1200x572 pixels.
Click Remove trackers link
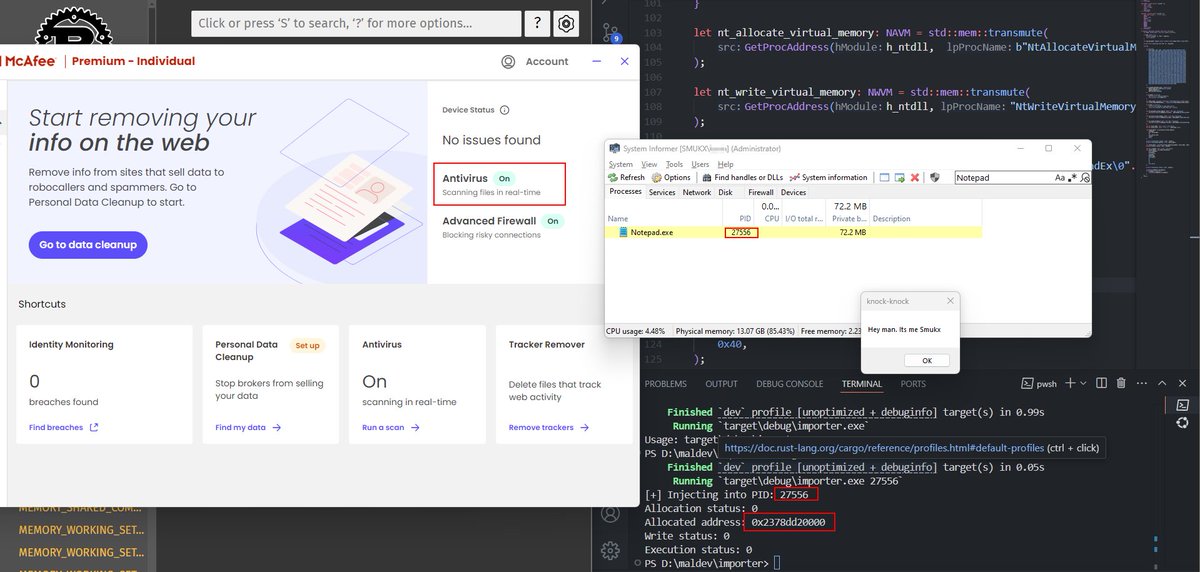point(549,427)
